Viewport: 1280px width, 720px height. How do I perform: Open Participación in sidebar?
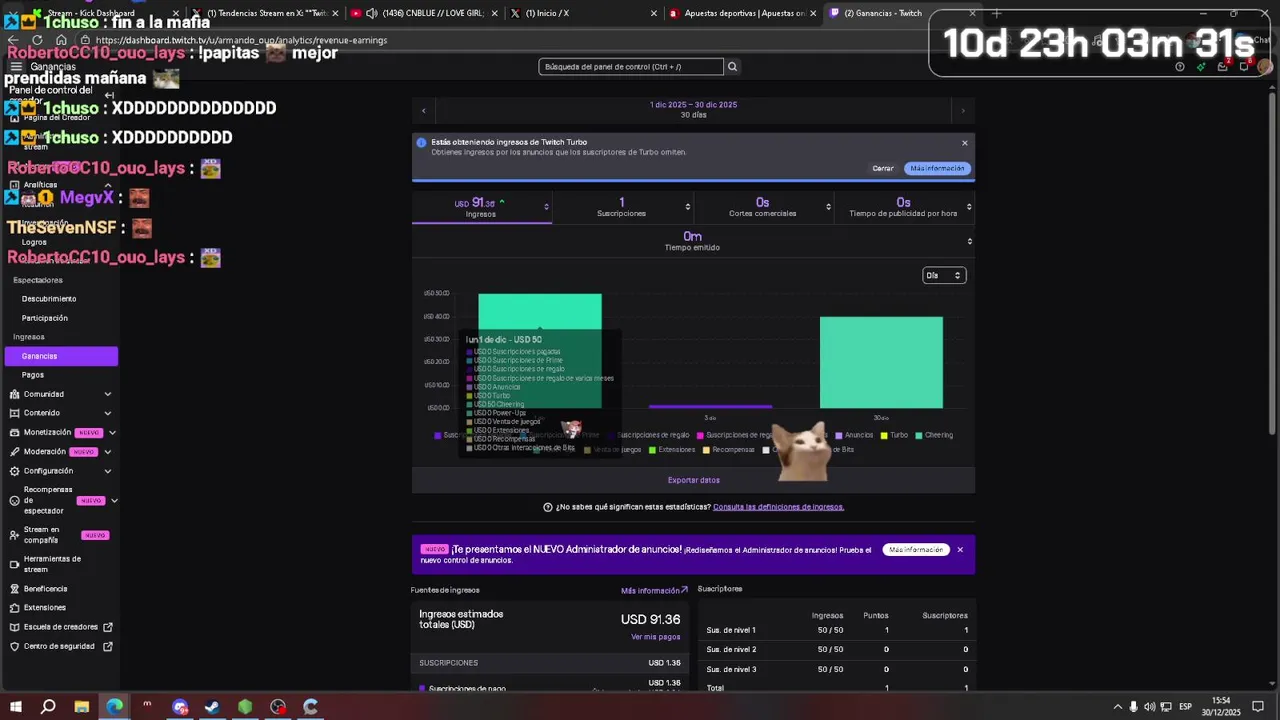tap(45, 318)
